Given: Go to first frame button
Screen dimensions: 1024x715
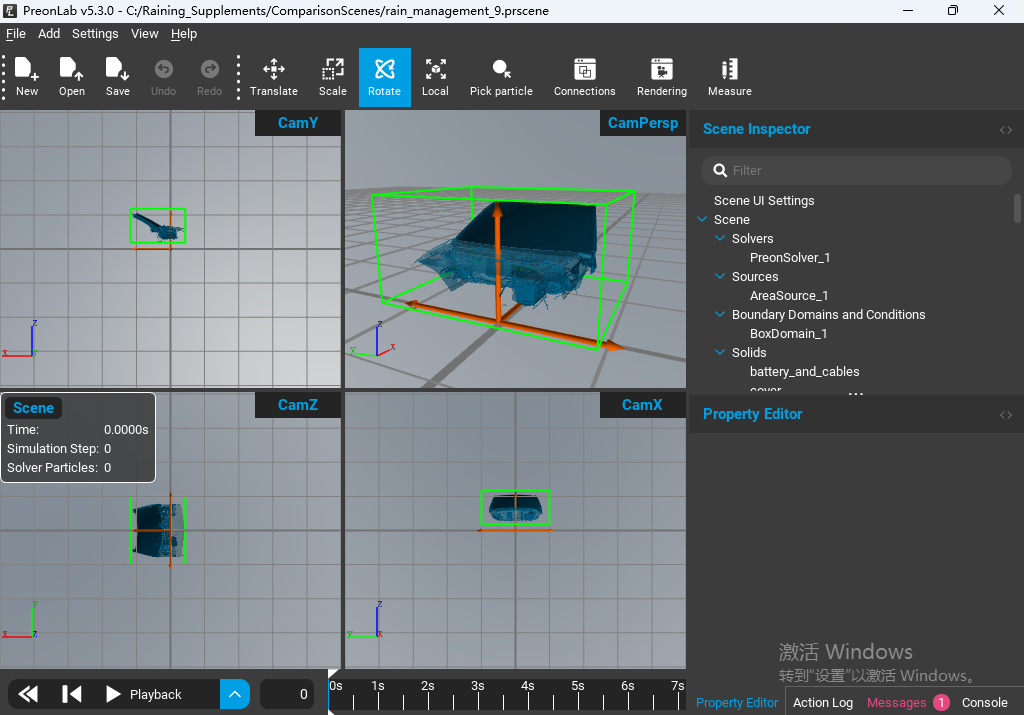Looking at the screenshot, I should point(71,693).
